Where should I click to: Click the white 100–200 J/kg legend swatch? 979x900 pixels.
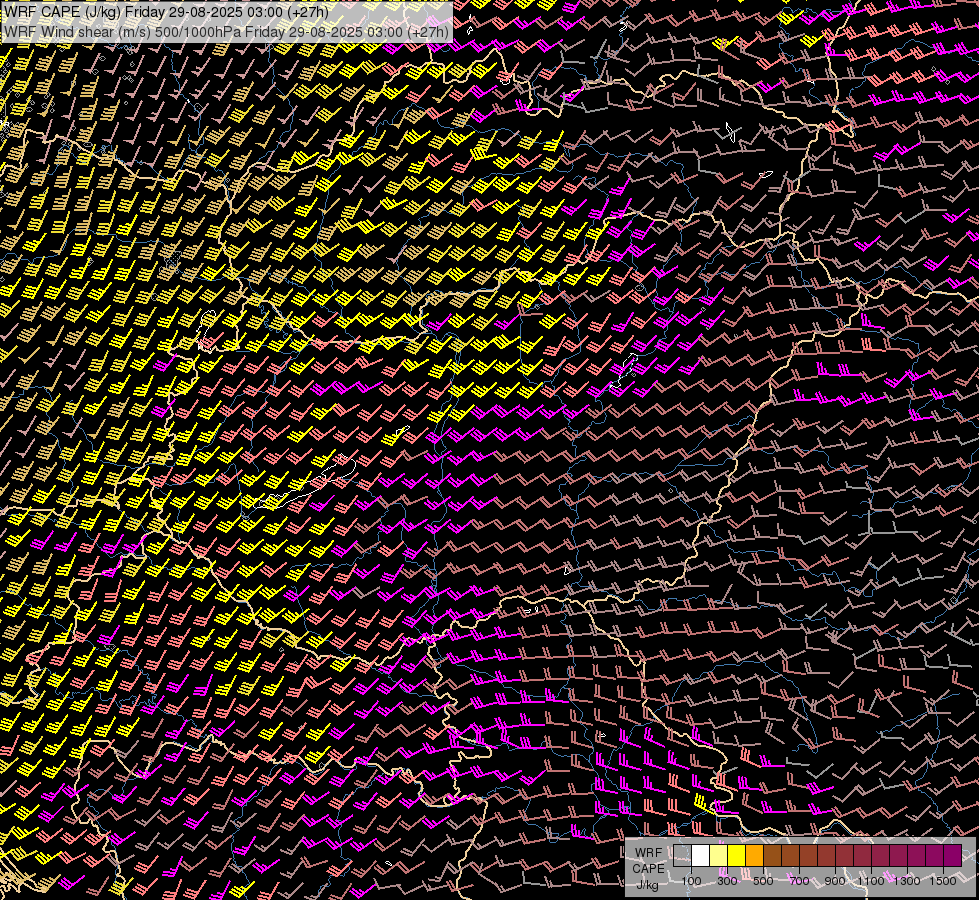coord(701,855)
